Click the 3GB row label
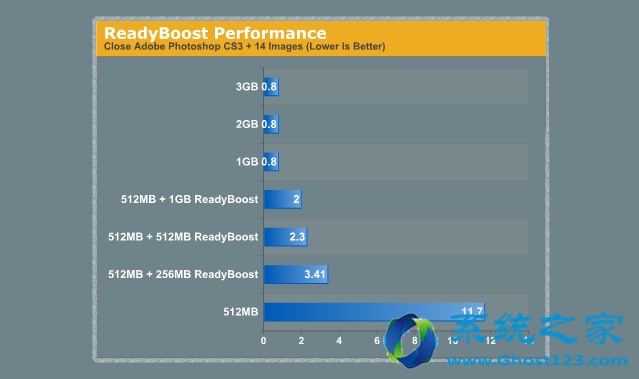This screenshot has height=379, width=639. tap(247, 87)
